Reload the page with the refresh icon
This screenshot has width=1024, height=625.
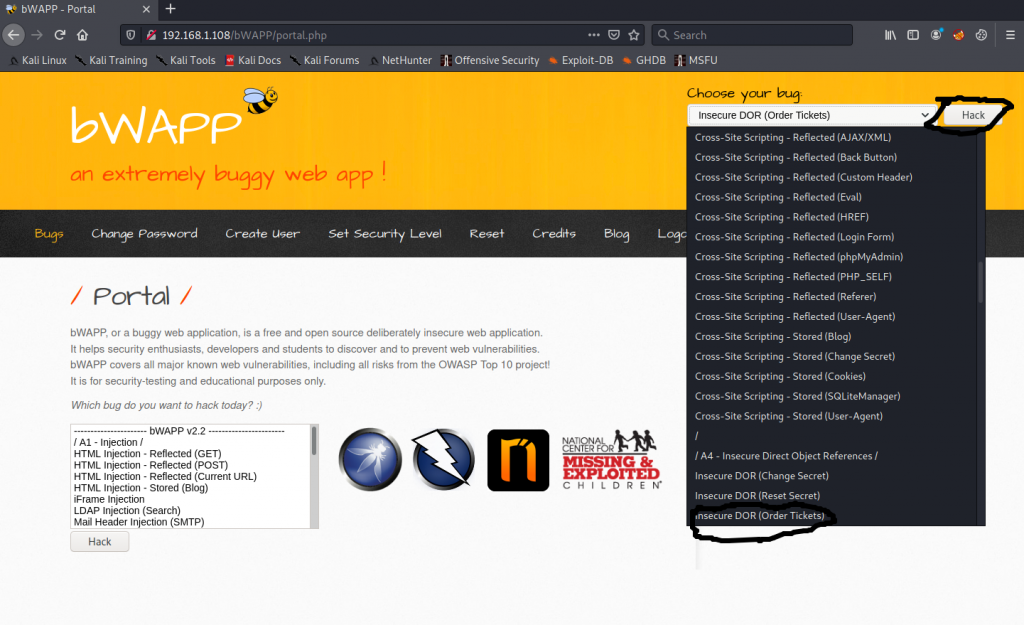pos(60,35)
